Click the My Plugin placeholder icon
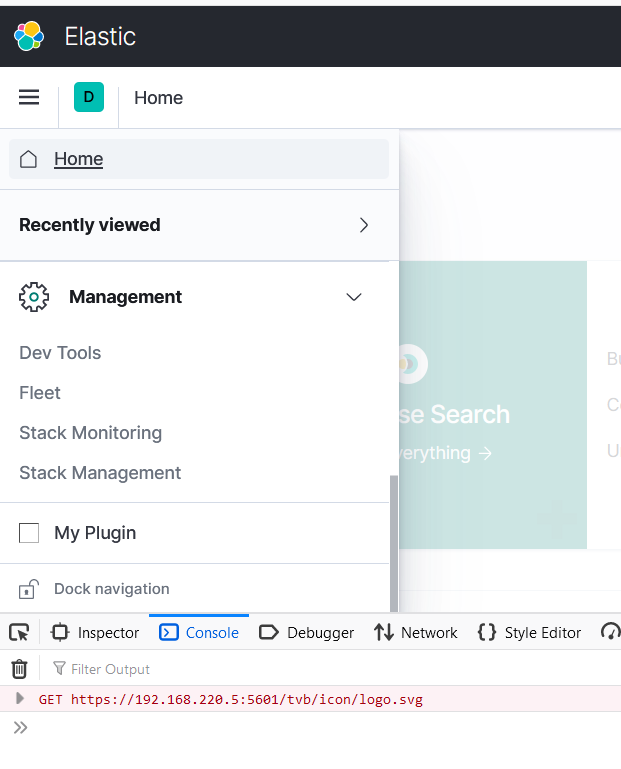The height and width of the screenshot is (769, 621). point(29,533)
